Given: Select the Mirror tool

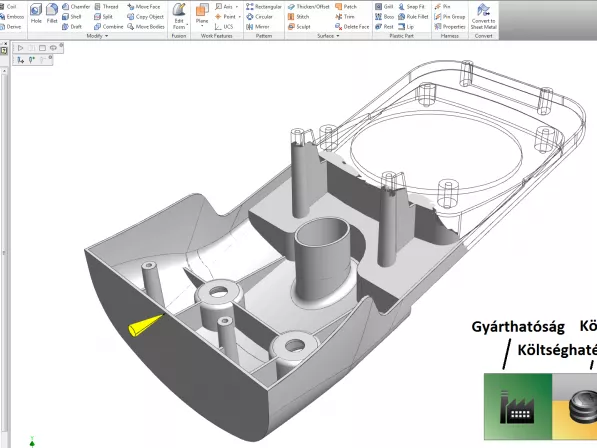Looking at the screenshot, I should (258, 27).
